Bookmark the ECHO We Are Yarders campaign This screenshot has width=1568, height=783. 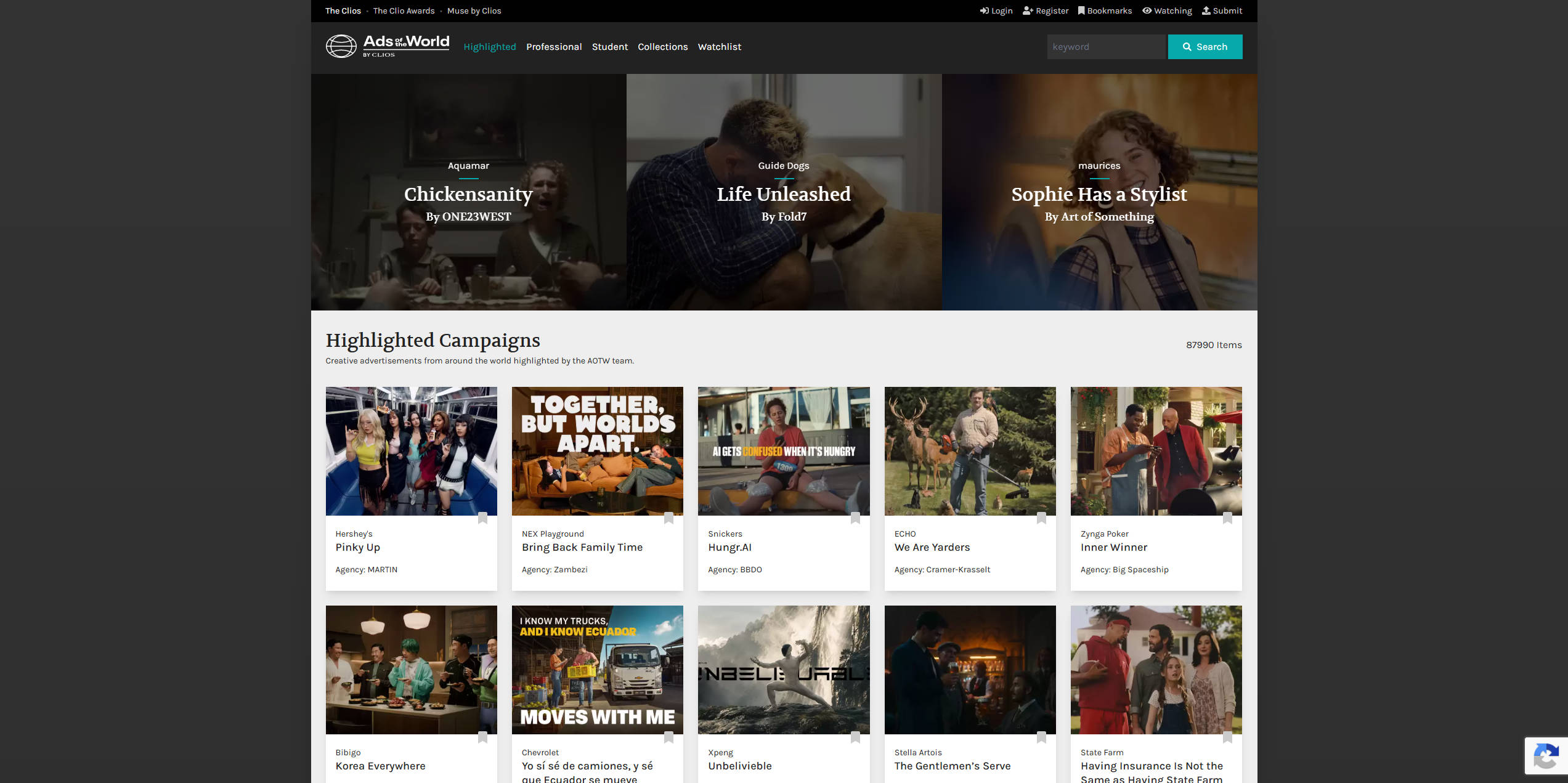click(1041, 518)
